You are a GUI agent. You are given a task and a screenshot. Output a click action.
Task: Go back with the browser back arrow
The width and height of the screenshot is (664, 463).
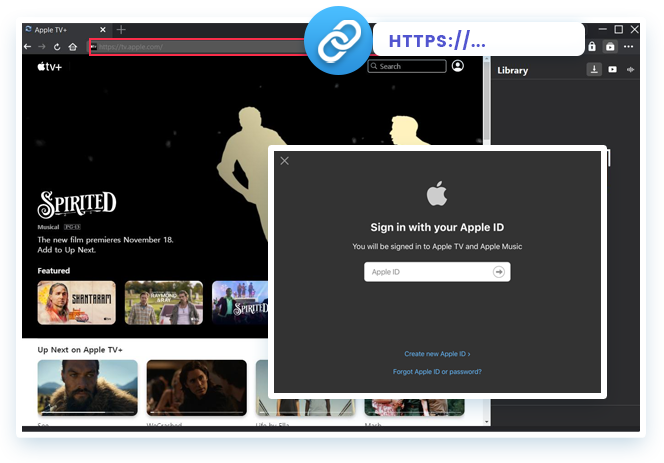28,47
